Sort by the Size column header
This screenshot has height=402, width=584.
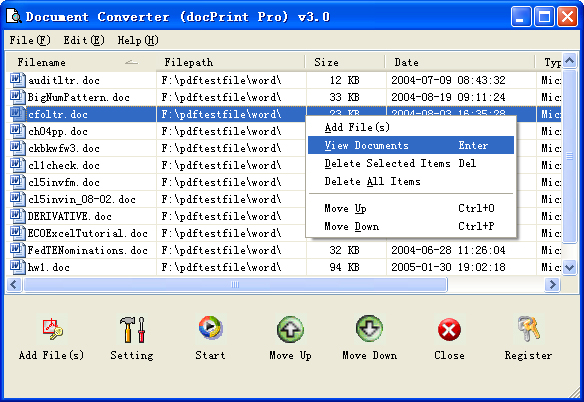point(345,62)
